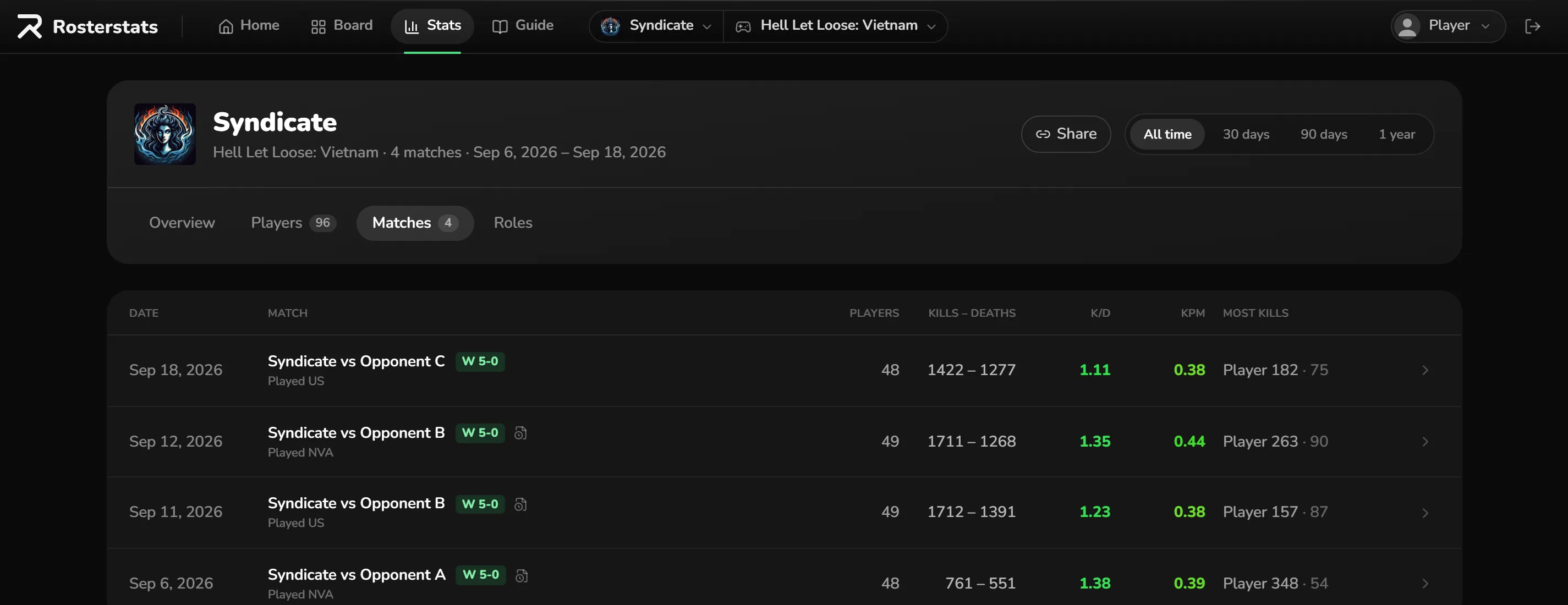Click Player 157 most kills entry
Viewport: 1568px width, 605px height.
click(1275, 512)
